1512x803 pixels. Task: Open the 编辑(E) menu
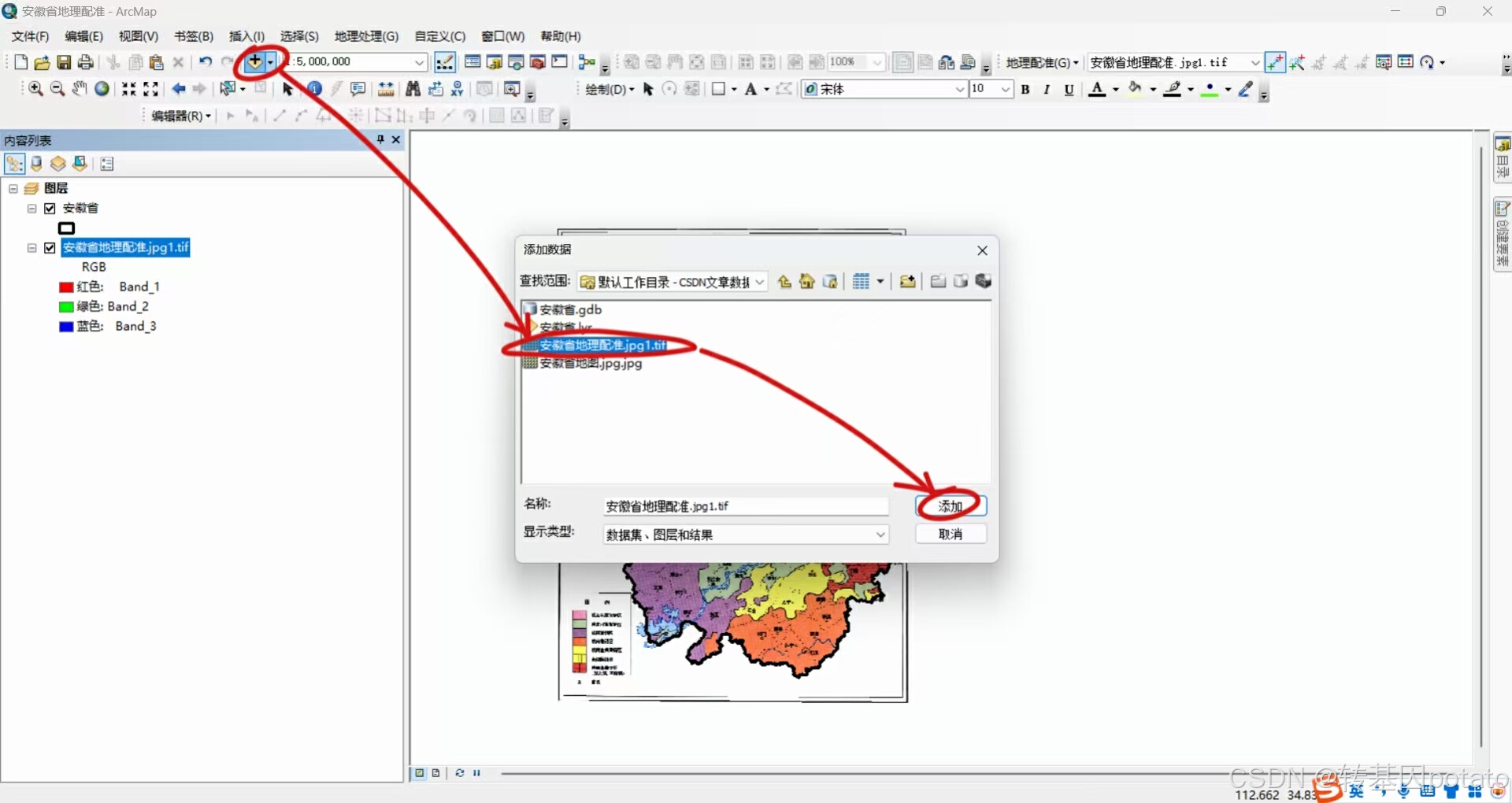(83, 36)
